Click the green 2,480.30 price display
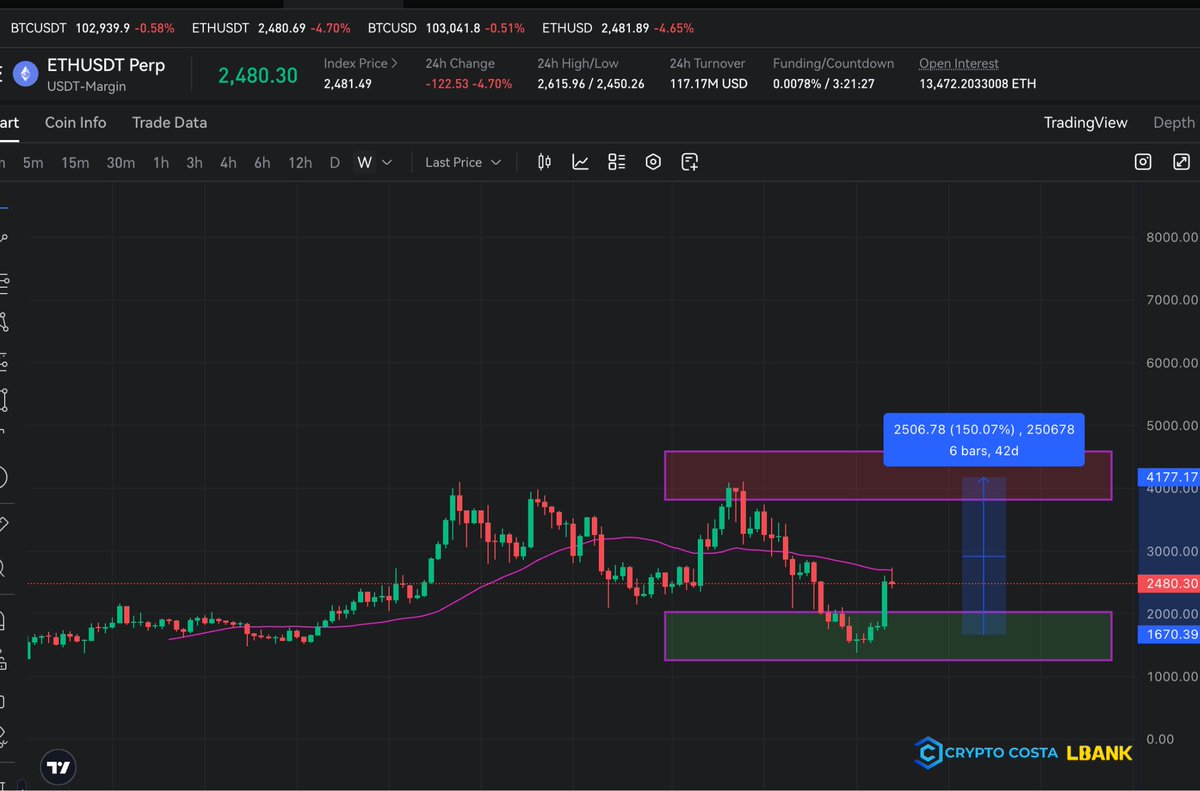The image size is (1200, 791). (258, 74)
